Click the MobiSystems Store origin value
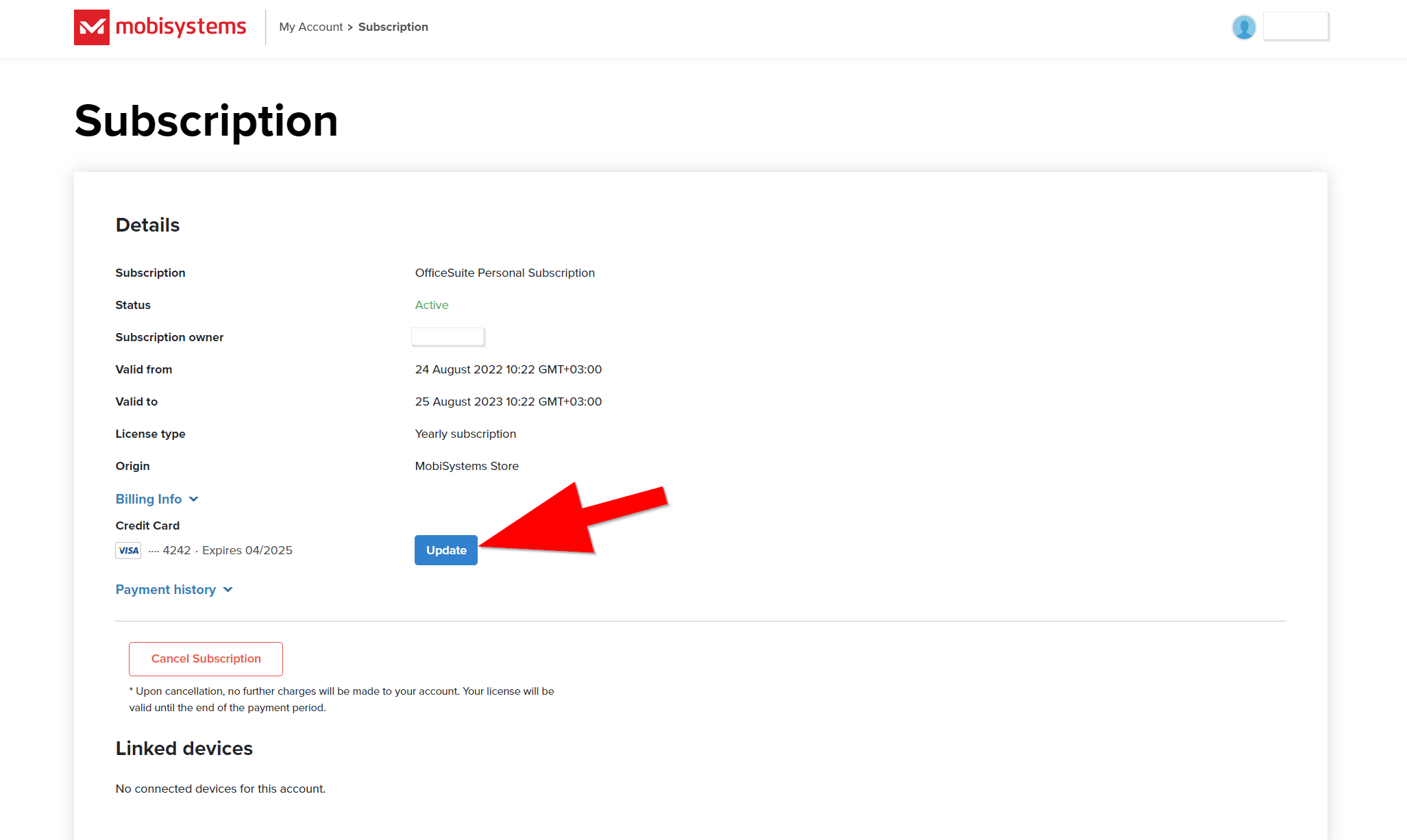The width and height of the screenshot is (1407, 840). [x=467, y=466]
